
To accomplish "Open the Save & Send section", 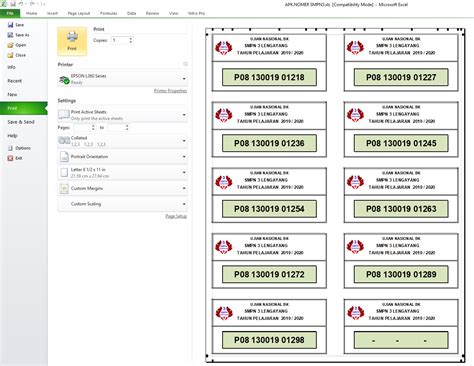I will [x=21, y=122].
